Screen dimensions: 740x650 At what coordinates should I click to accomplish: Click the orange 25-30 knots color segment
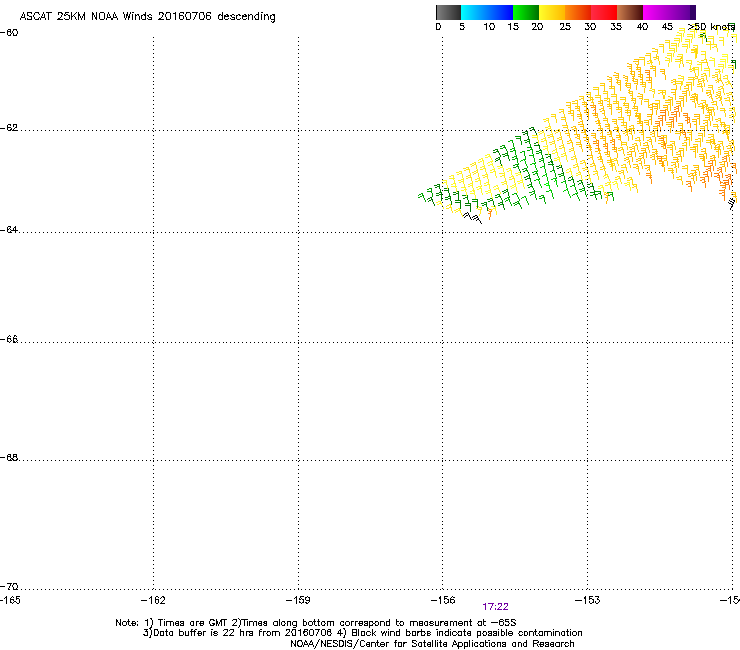[578, 12]
